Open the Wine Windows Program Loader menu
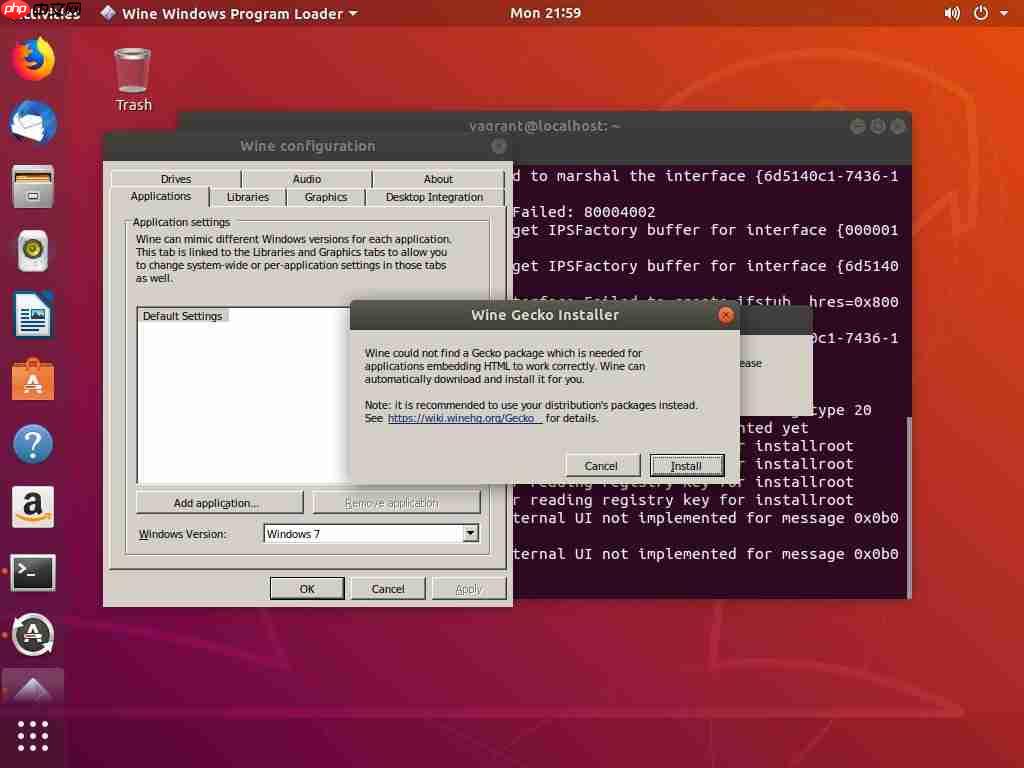1024x768 pixels. coord(228,13)
